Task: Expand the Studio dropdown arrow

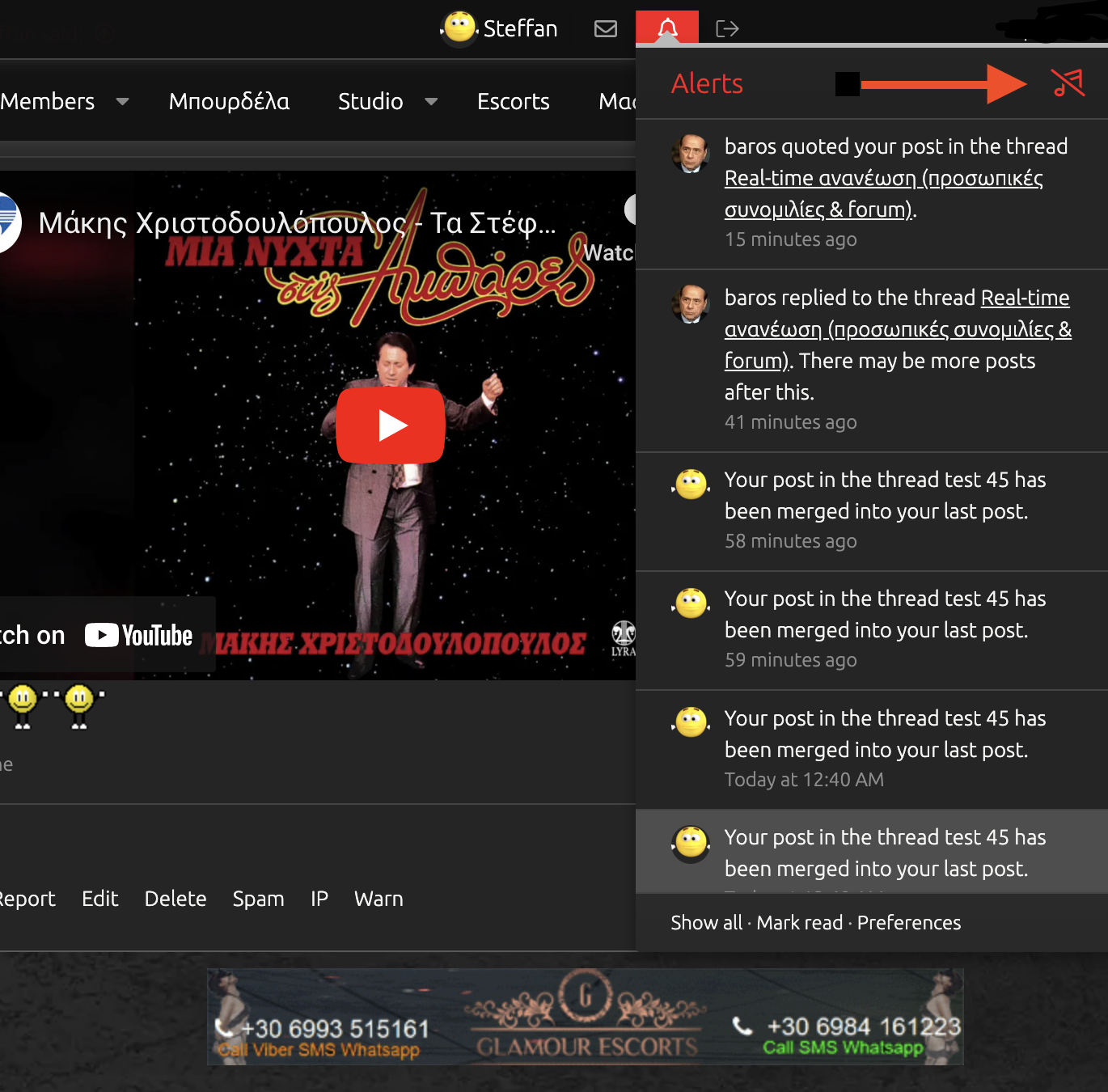Action: 431,102
